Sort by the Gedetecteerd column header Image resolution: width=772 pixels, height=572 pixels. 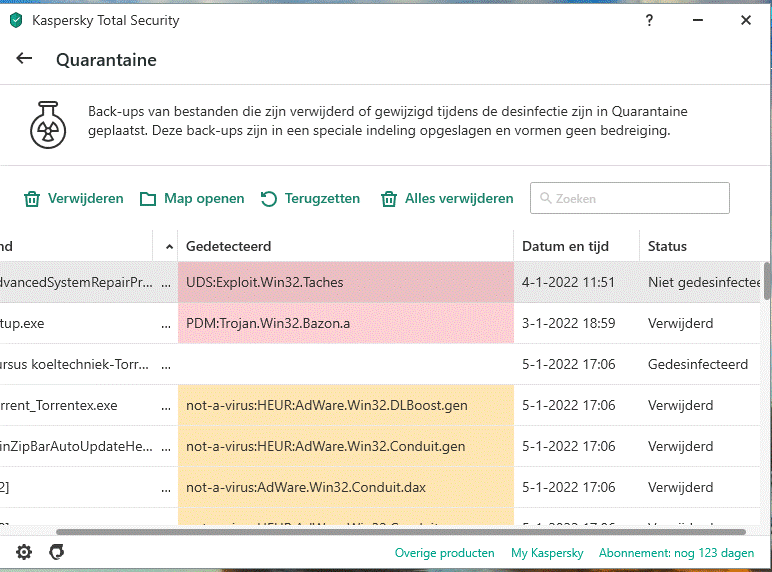tap(229, 246)
